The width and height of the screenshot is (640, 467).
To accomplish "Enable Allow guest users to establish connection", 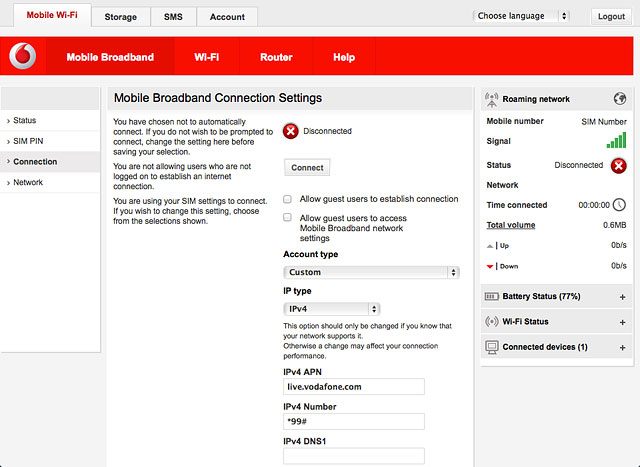I will click(x=287, y=199).
